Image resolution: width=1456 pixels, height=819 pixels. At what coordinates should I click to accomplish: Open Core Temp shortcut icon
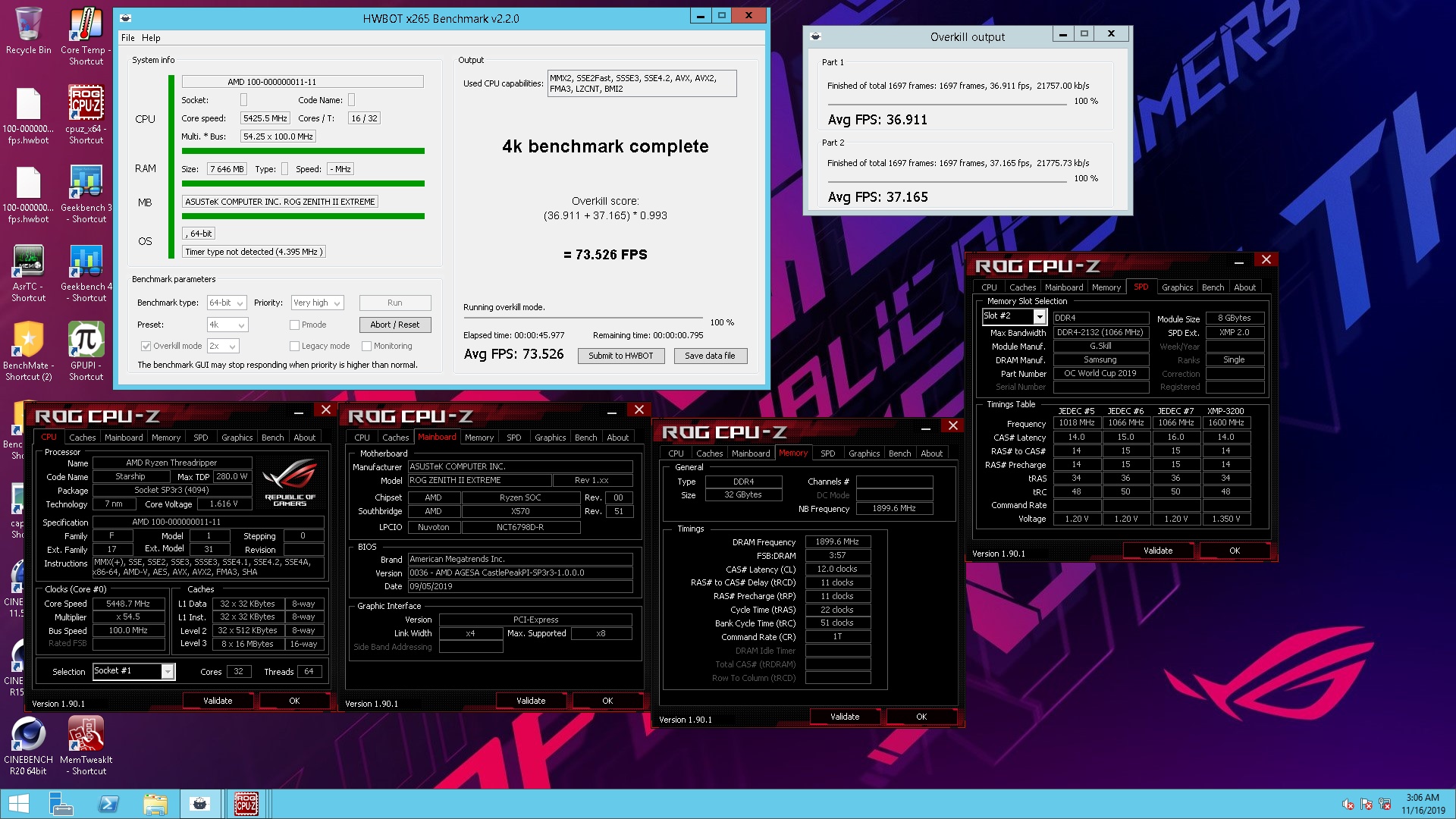[86, 36]
